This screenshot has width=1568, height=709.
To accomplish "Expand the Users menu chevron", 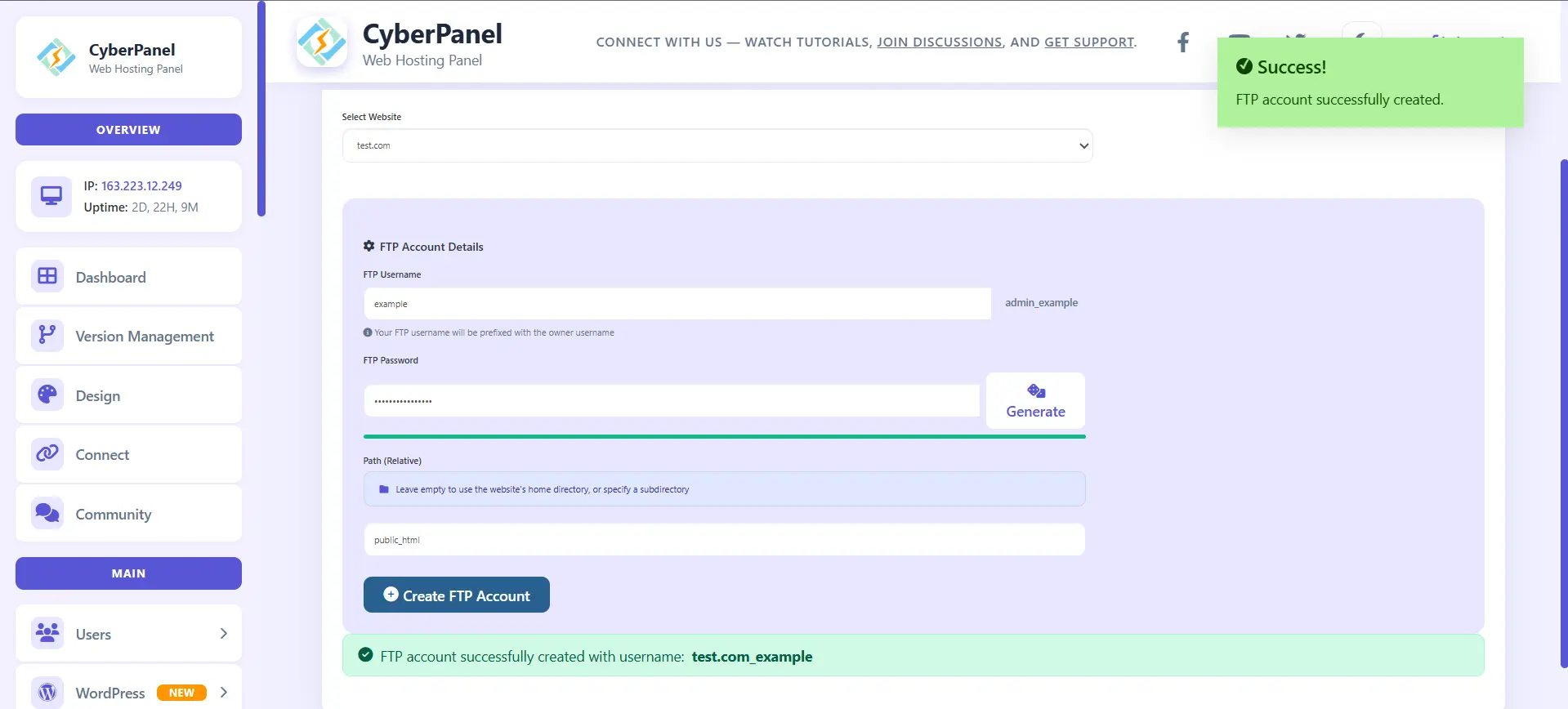I will pos(223,634).
